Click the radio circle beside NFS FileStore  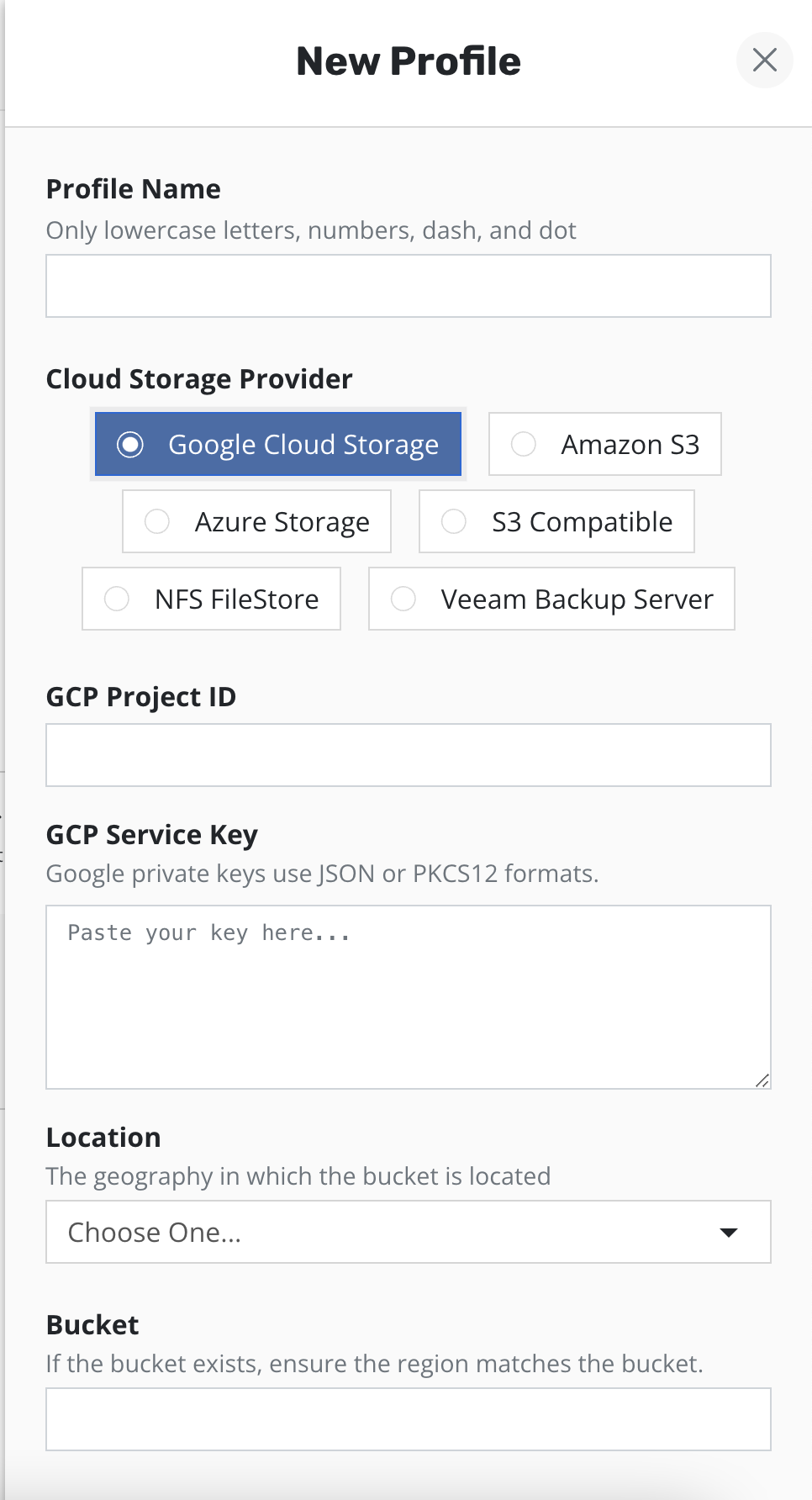(x=117, y=599)
